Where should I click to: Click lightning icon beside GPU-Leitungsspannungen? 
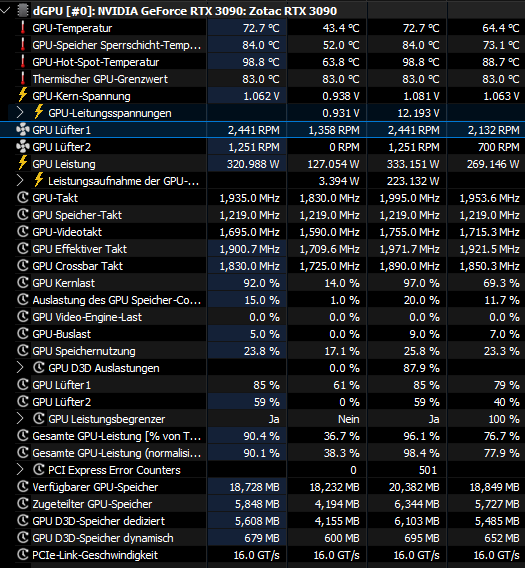(39, 112)
